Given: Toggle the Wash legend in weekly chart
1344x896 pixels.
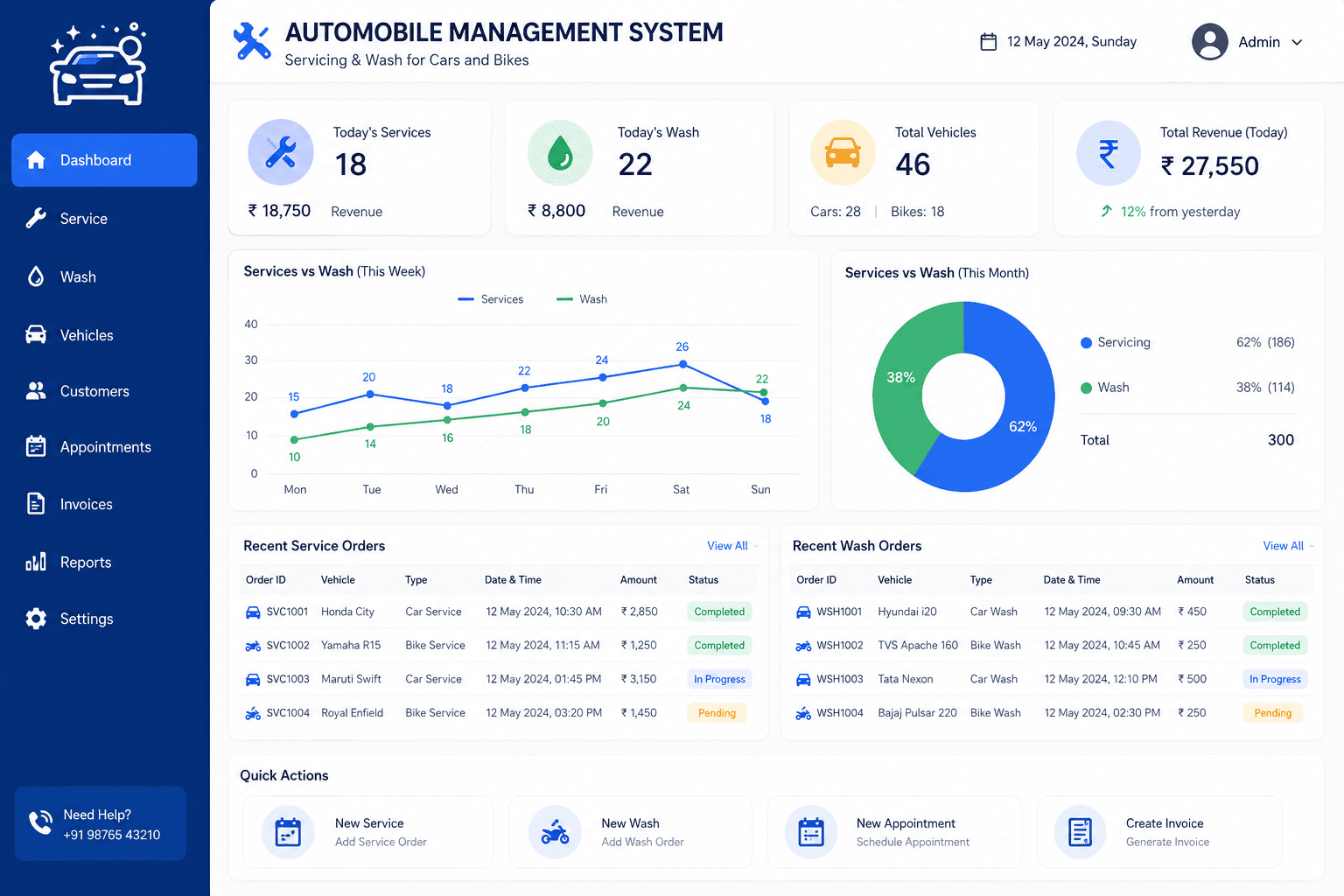Looking at the screenshot, I should 582,299.
